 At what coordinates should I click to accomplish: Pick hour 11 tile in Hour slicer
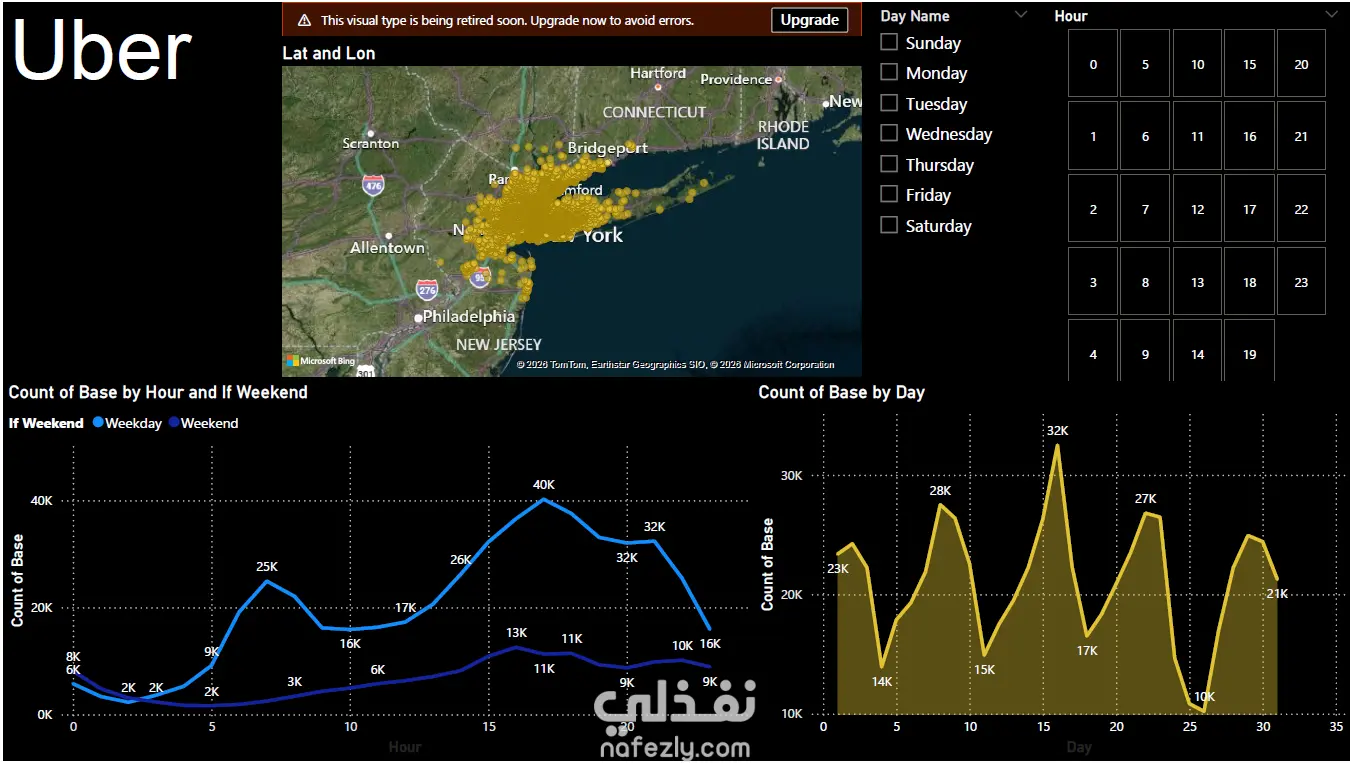pos(1197,136)
